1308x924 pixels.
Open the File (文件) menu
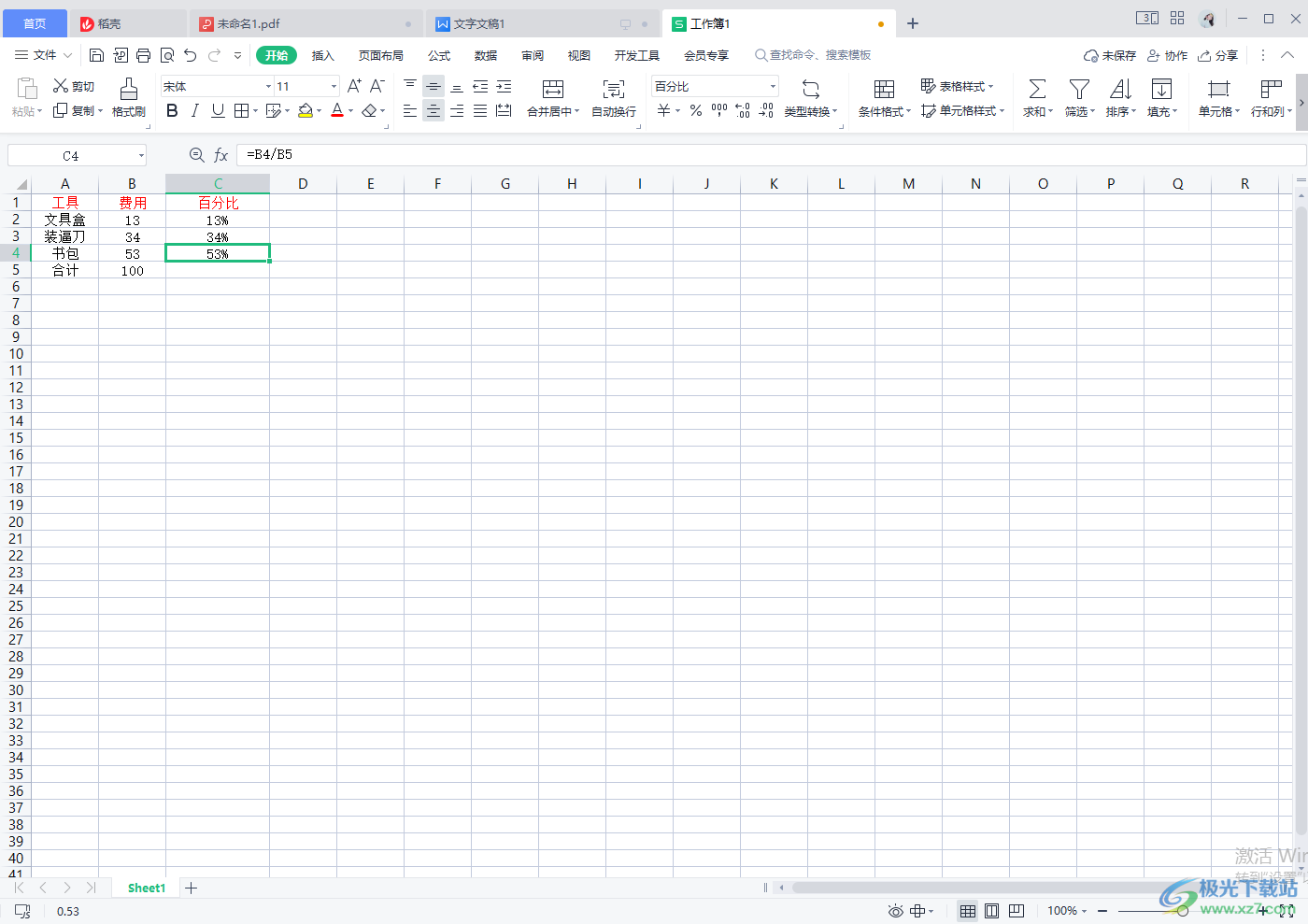(x=44, y=55)
